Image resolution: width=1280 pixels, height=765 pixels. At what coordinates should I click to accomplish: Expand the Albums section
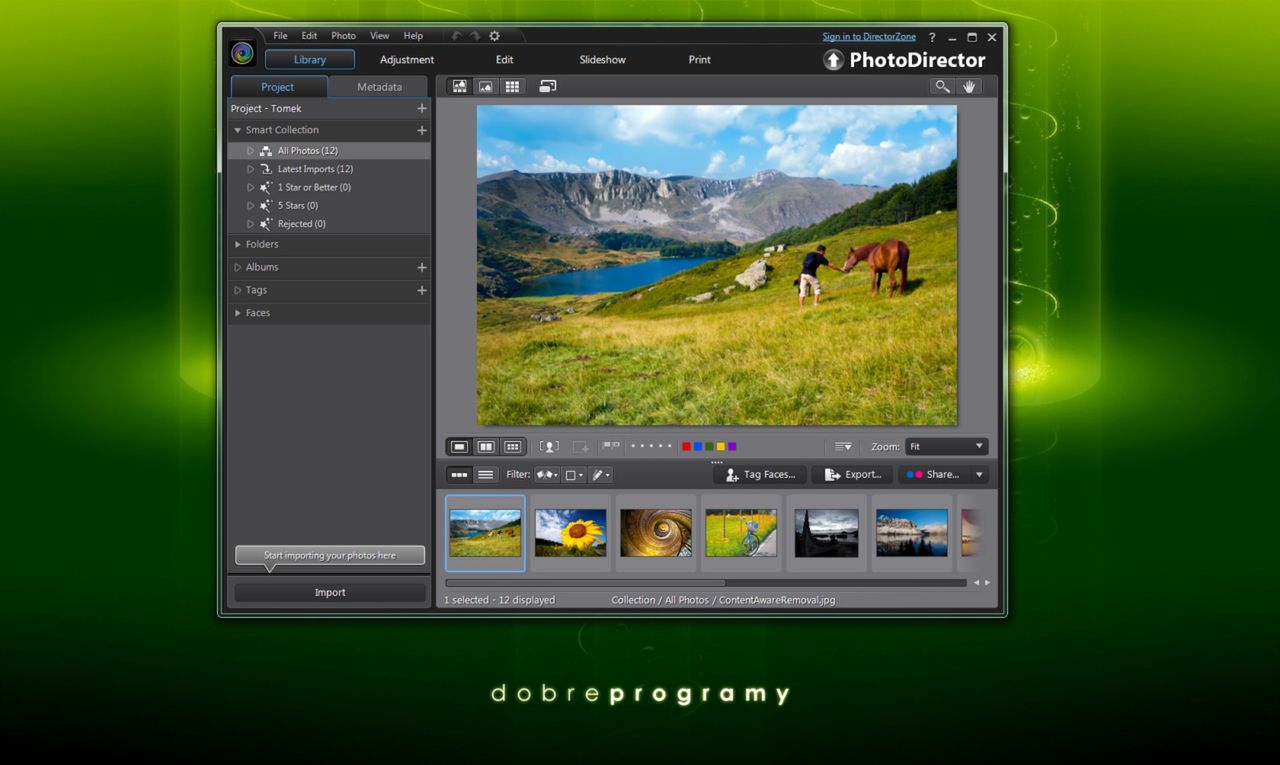[238, 267]
